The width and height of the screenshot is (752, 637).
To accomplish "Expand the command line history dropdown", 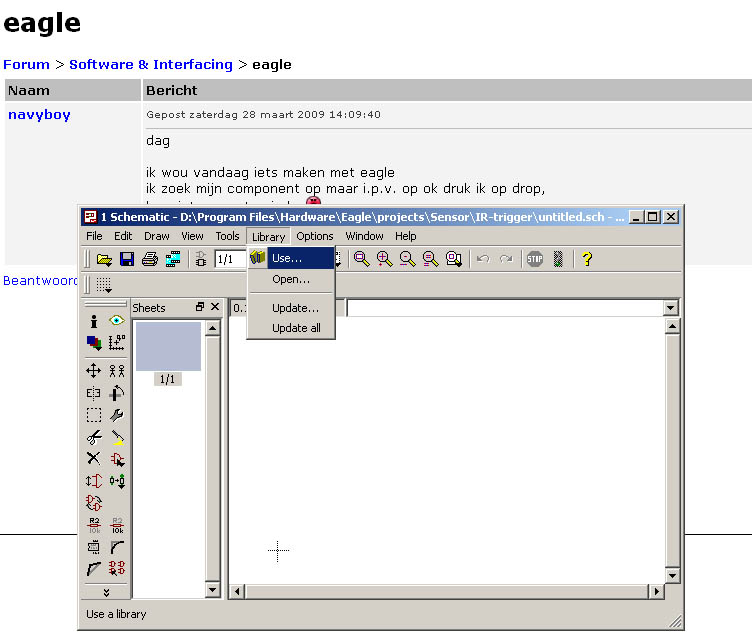I will [670, 308].
